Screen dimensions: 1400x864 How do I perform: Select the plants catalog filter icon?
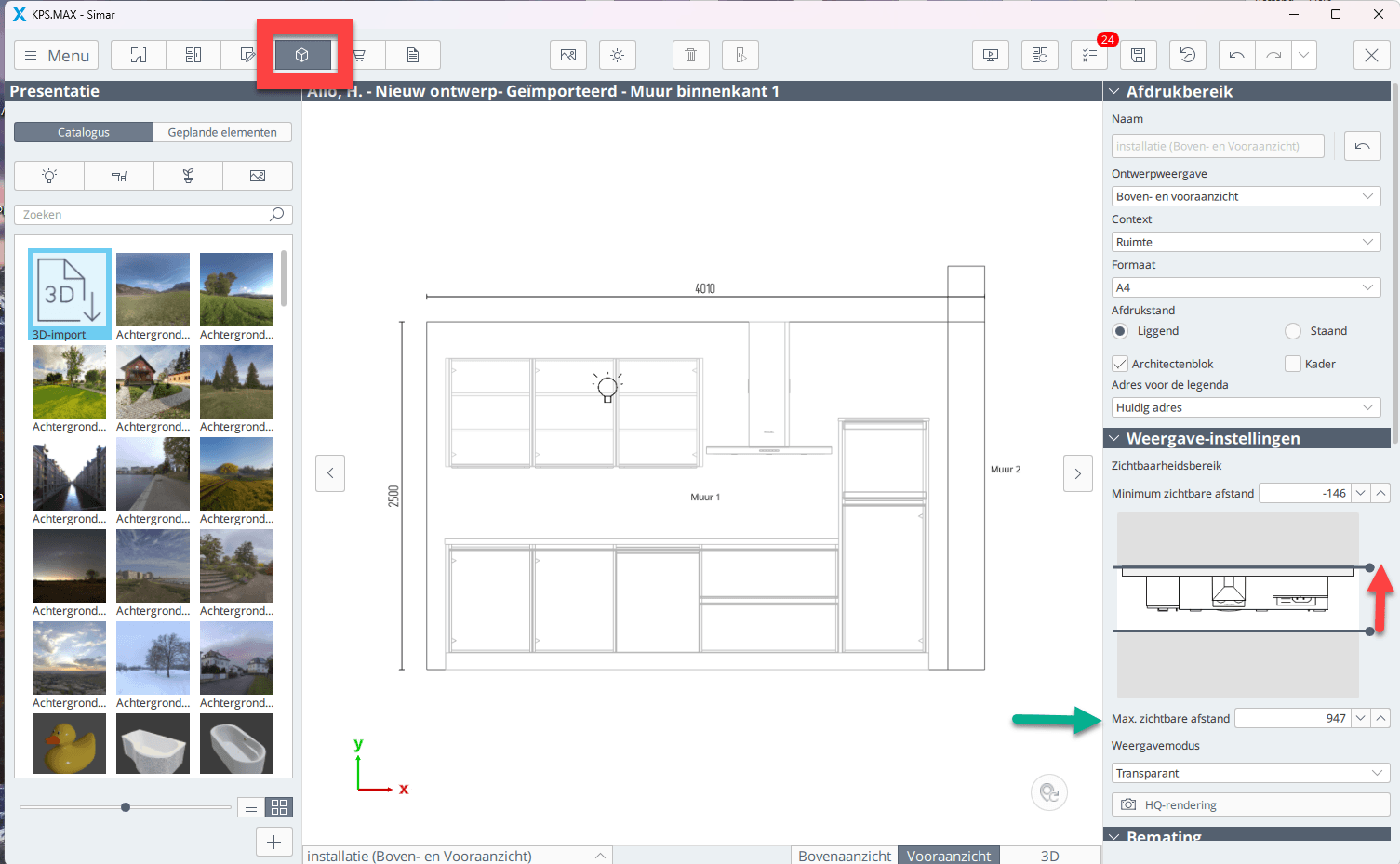(x=188, y=176)
